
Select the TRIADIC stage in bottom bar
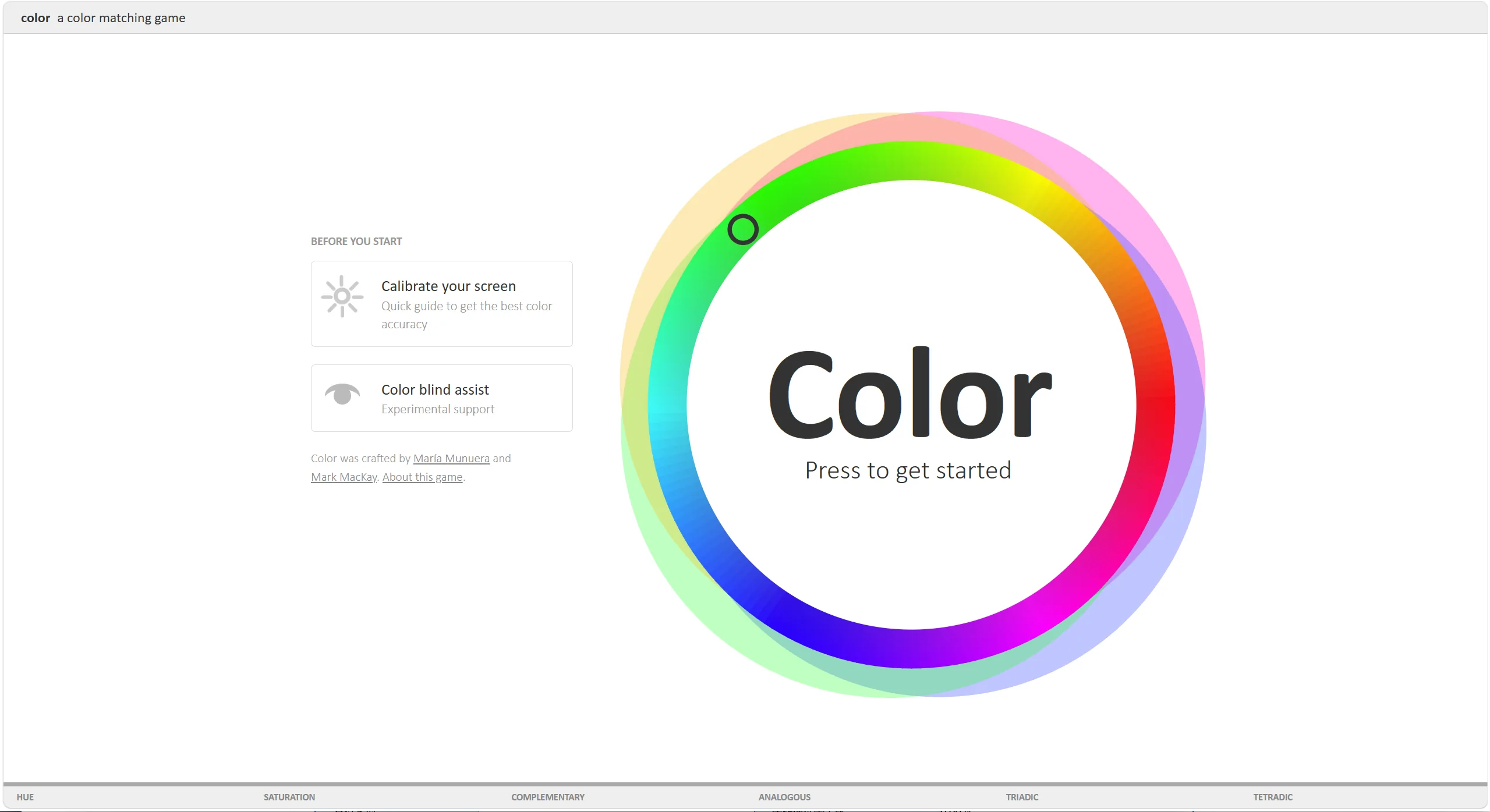[1022, 797]
